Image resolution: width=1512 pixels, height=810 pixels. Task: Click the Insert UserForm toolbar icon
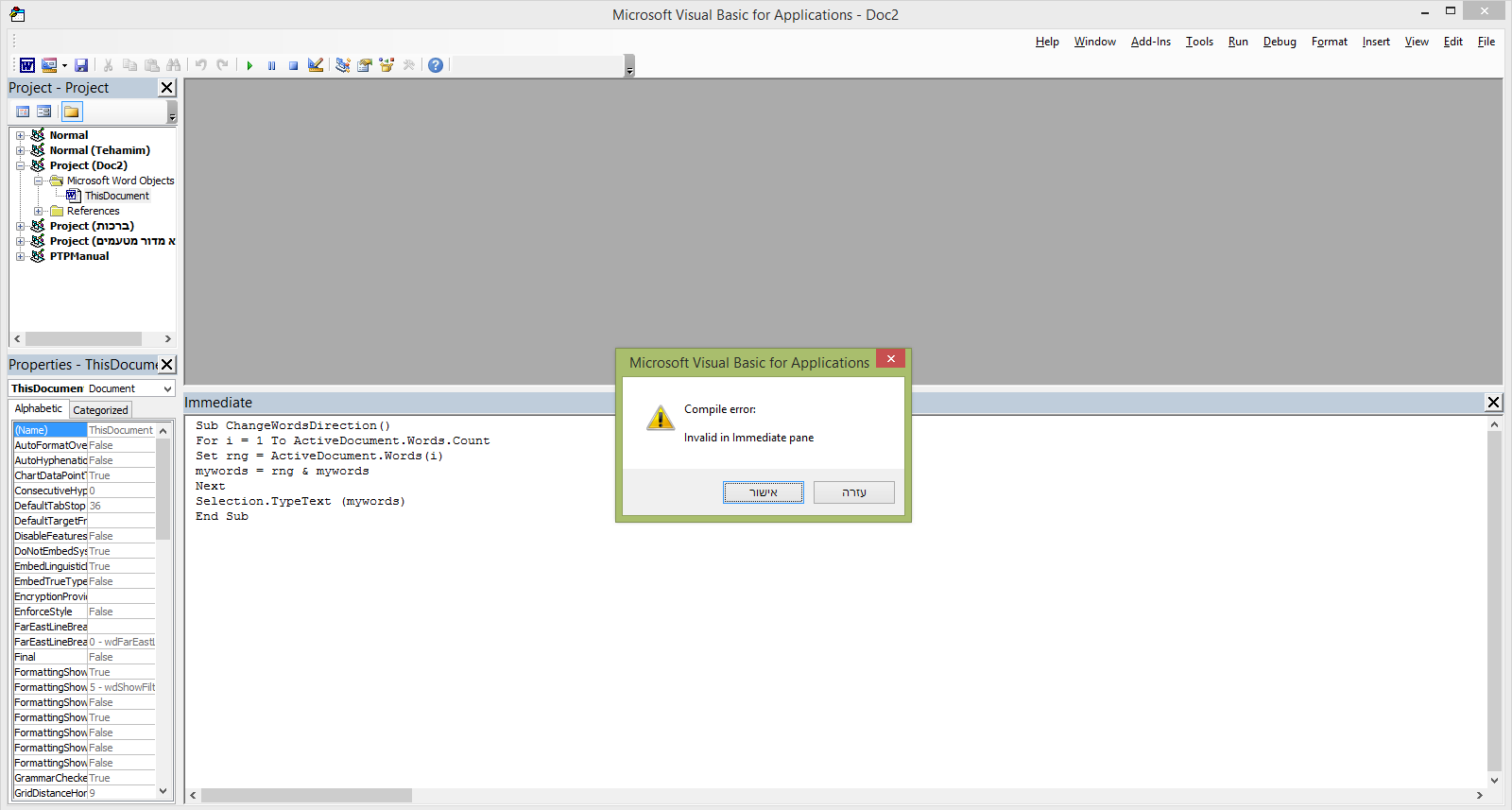[x=49, y=65]
